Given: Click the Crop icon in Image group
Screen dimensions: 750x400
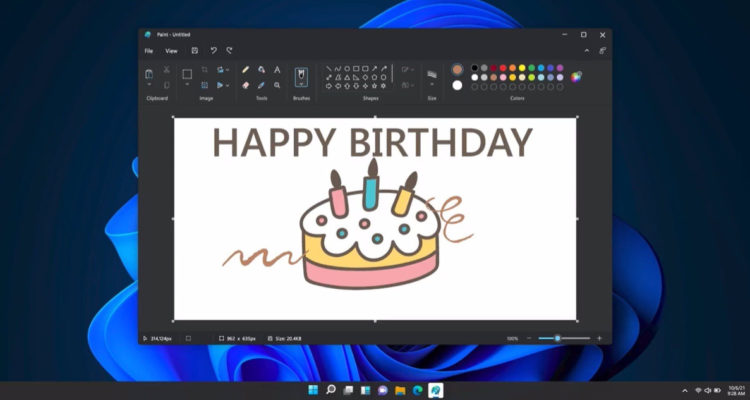Looking at the screenshot, I should pyautogui.click(x=204, y=70).
